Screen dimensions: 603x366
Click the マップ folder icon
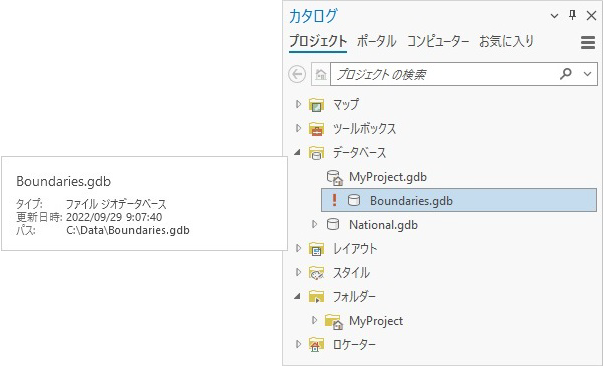click(x=316, y=105)
